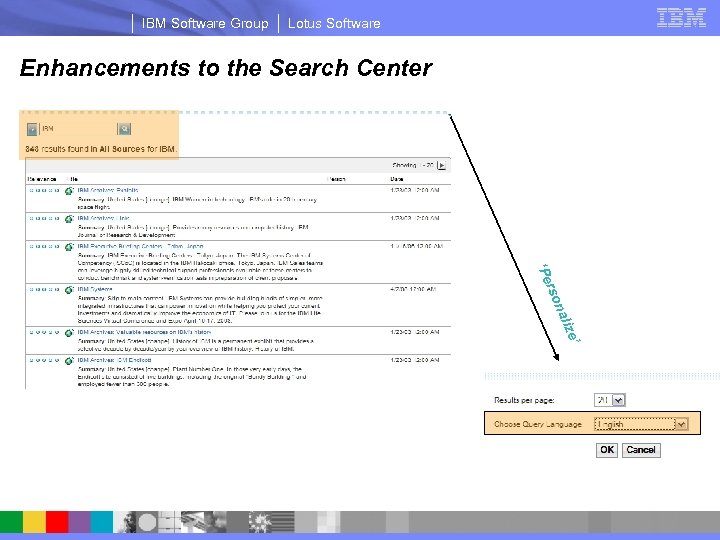Open the IBM Archives: Links result
720x540 pixels.
(103, 218)
